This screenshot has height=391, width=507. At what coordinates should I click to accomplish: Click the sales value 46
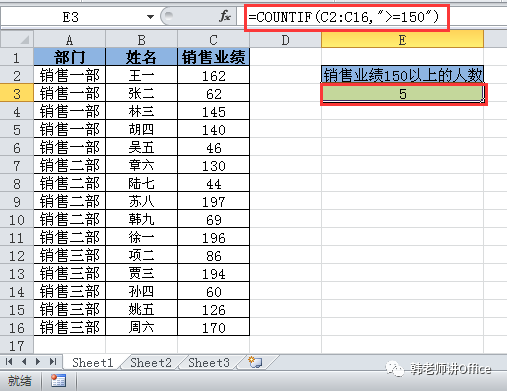[x=213, y=147]
